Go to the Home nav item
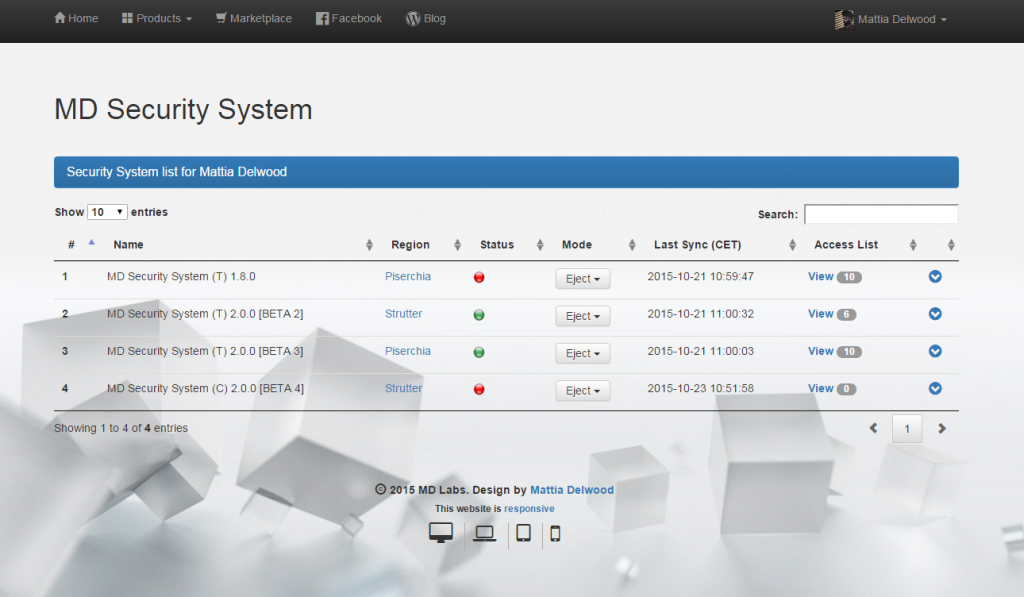The width and height of the screenshot is (1024, 597). pos(76,18)
